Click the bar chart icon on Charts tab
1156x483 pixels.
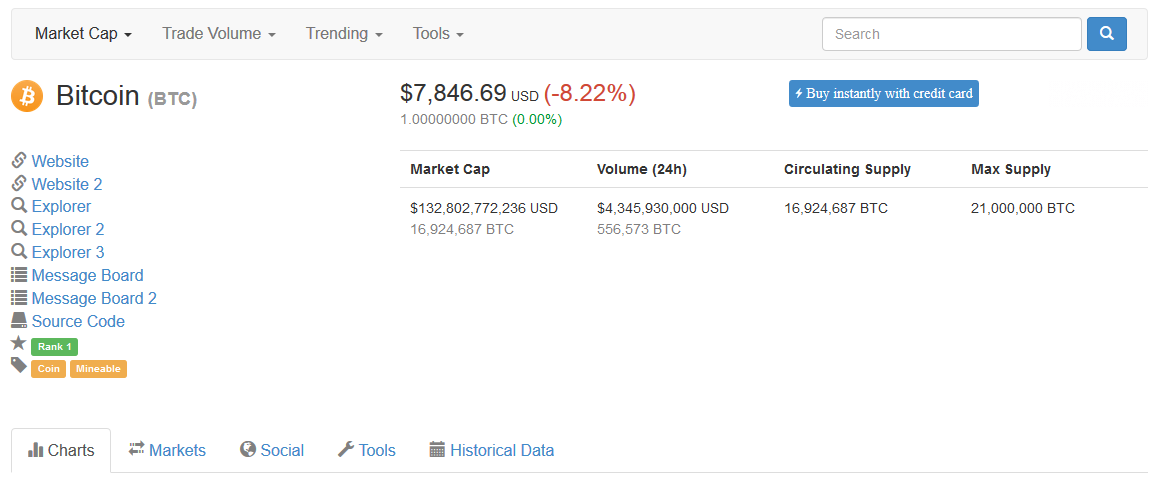(x=35, y=449)
